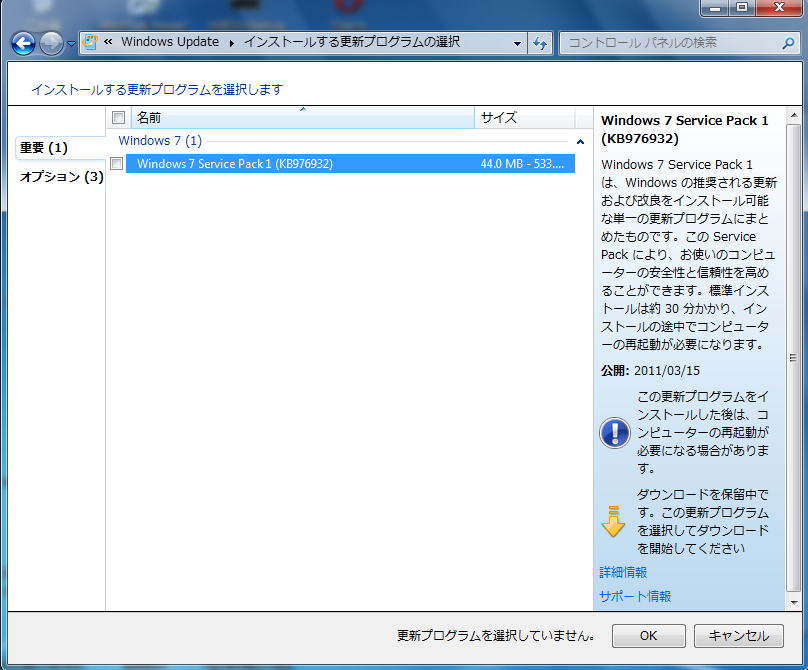Click the details pane scrollbar thumb
Image resolution: width=808 pixels, height=670 pixels.
793,358
